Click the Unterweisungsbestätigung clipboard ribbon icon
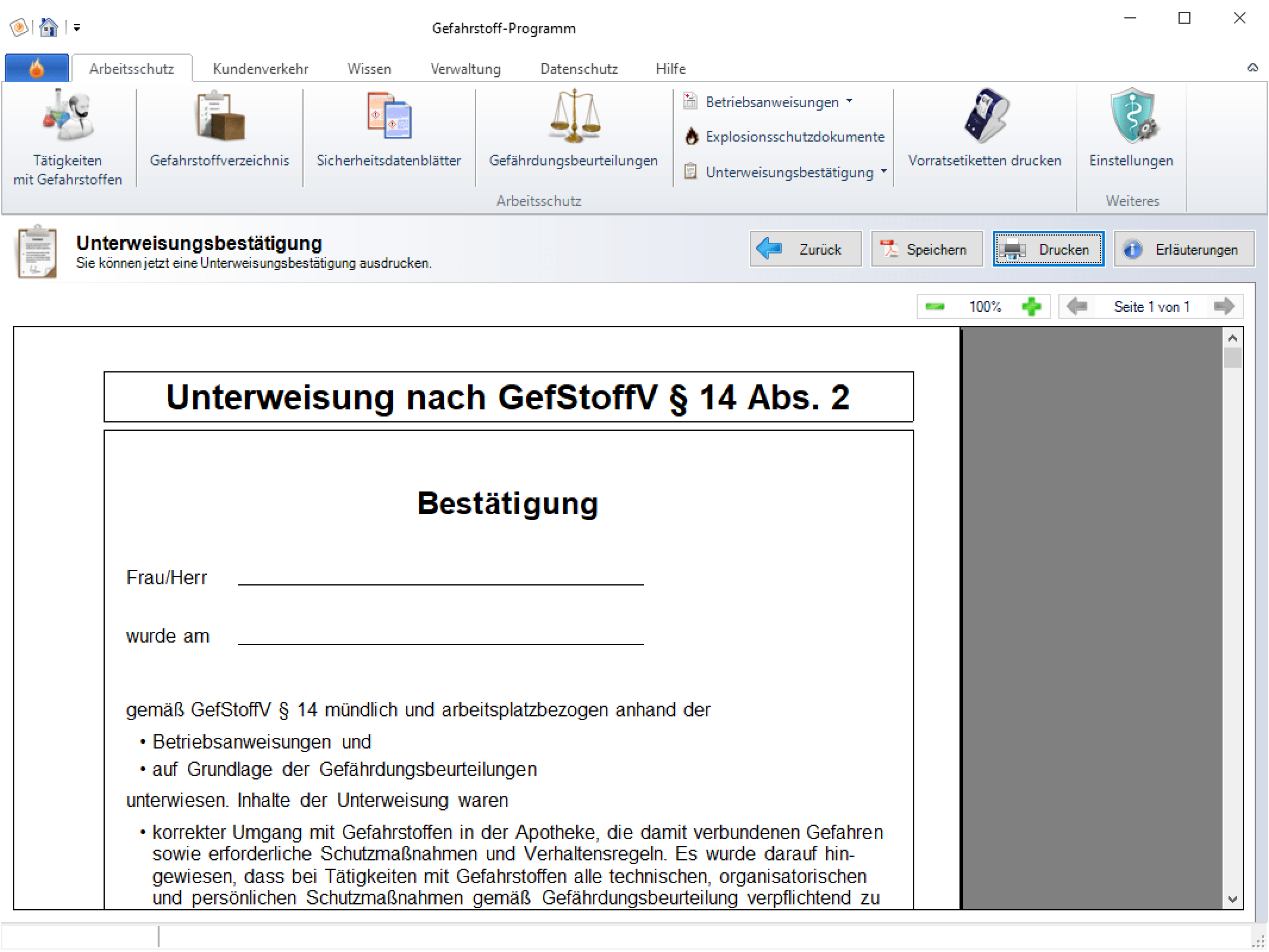 click(690, 172)
